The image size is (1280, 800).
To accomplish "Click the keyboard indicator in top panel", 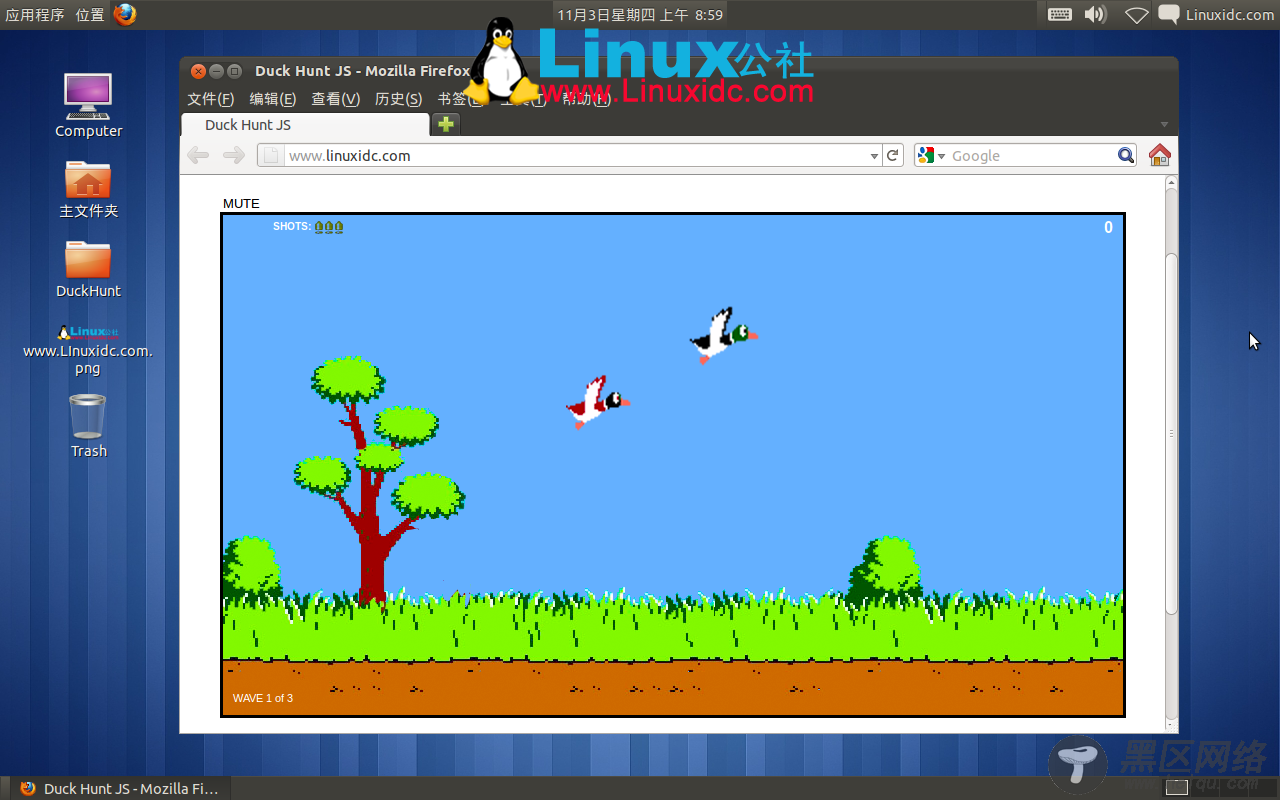I will [x=1060, y=14].
